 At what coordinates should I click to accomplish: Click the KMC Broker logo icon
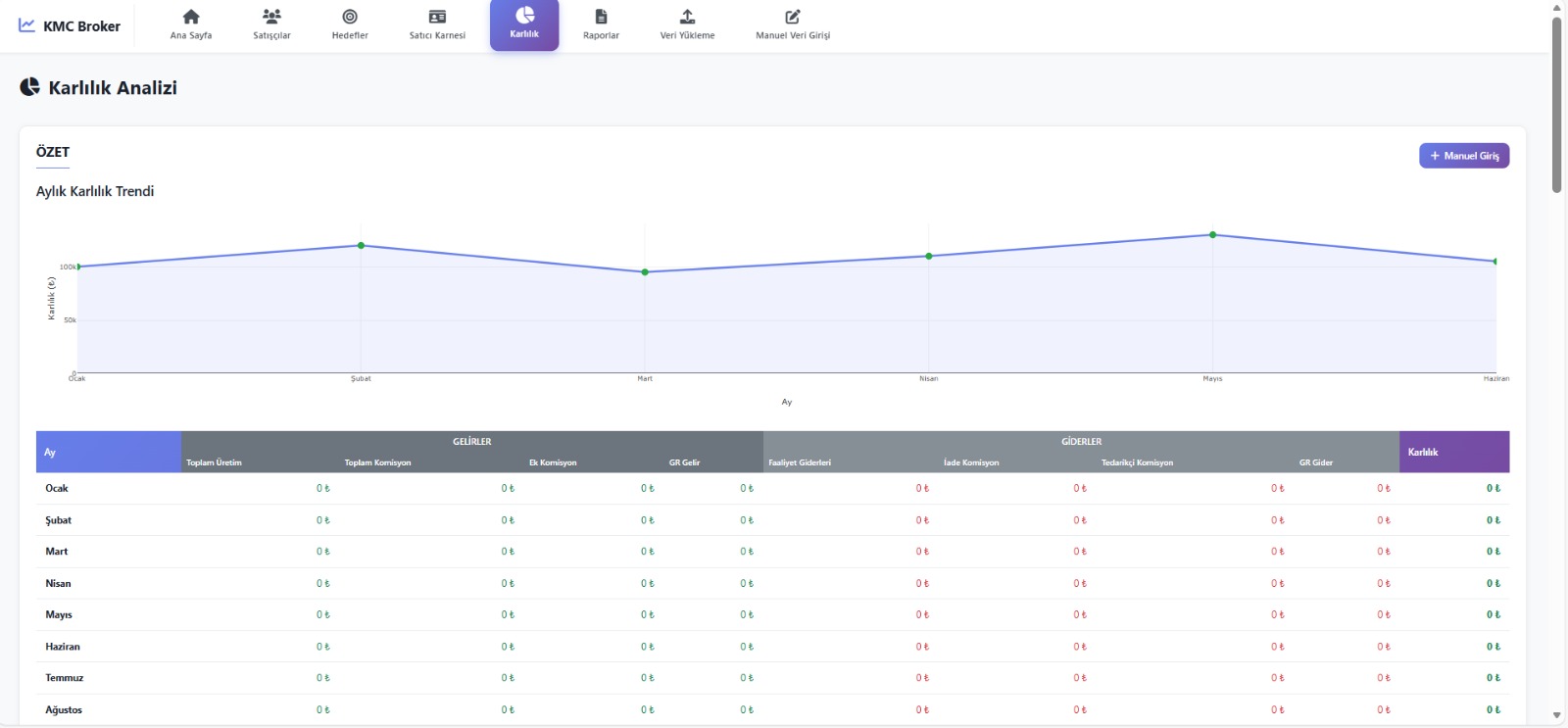pos(26,25)
